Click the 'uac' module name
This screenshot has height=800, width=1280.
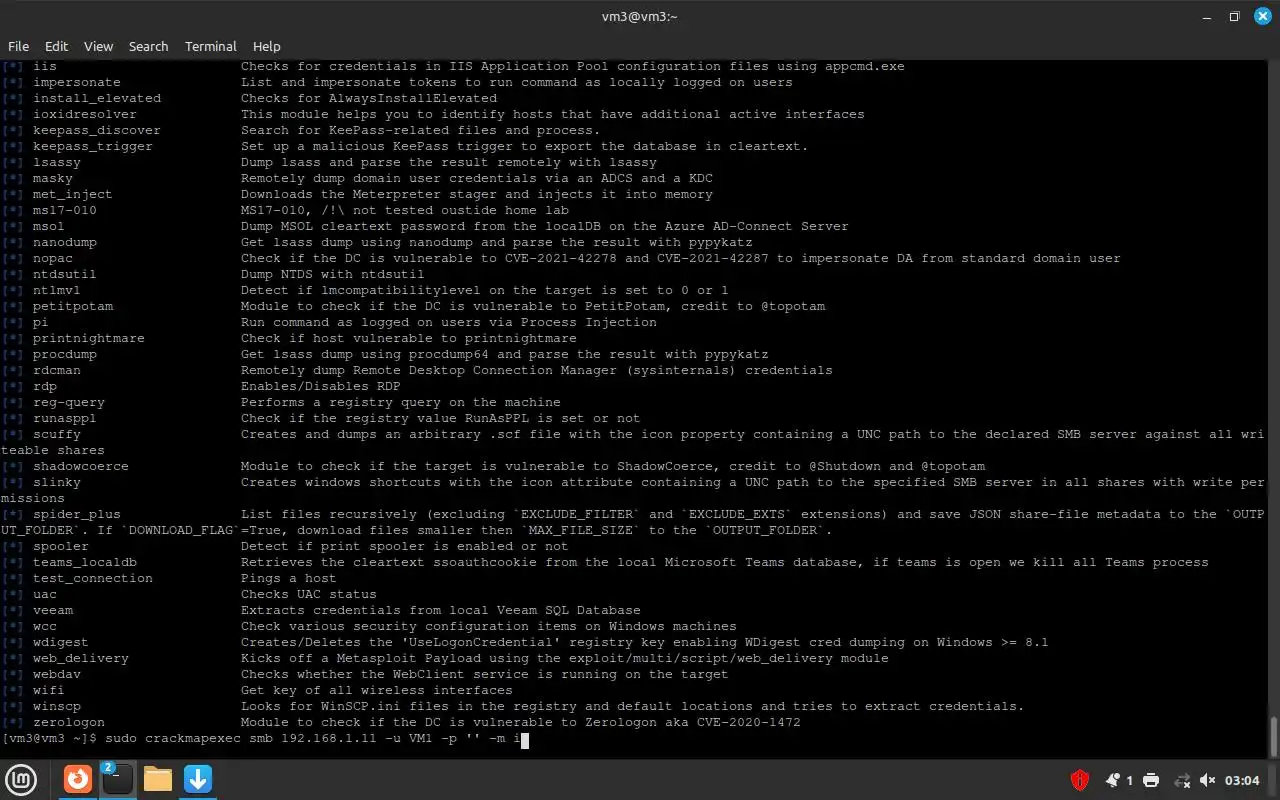coord(45,594)
